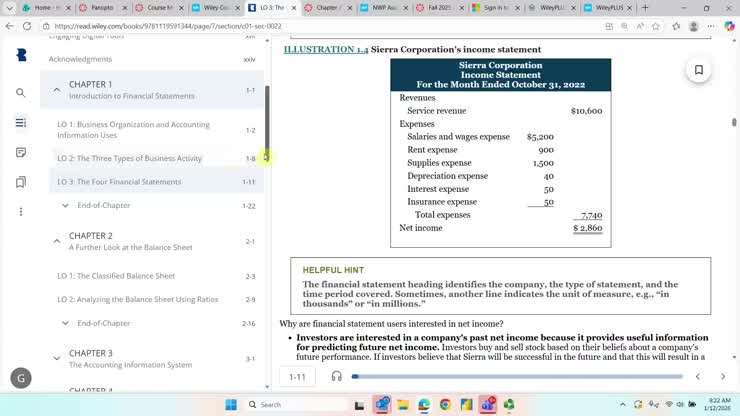Open the tab search dropdown in browser
This screenshot has width=740, height=416.
pos(9,8)
